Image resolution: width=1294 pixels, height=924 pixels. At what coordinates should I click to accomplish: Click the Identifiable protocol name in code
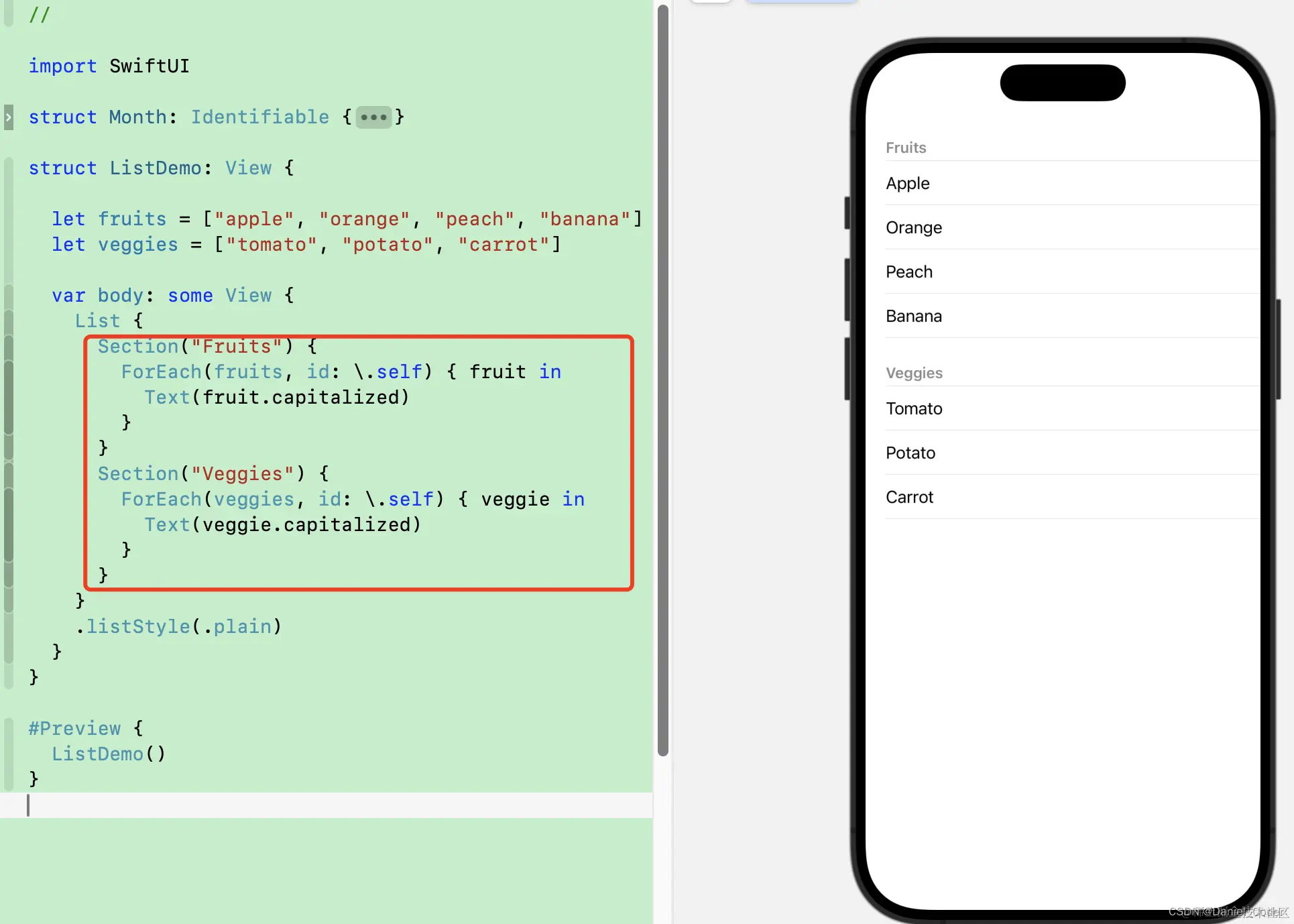pyautogui.click(x=260, y=117)
